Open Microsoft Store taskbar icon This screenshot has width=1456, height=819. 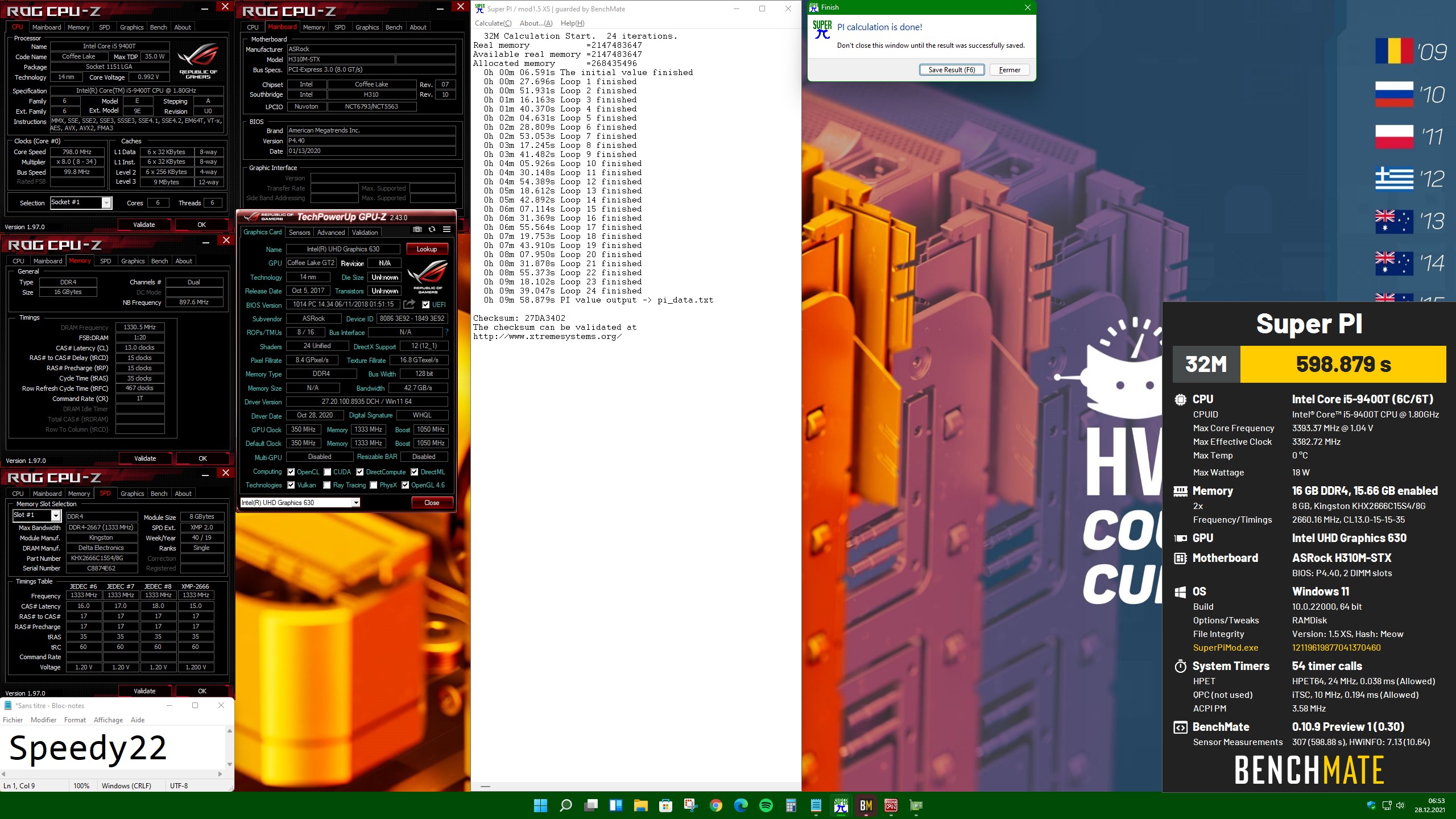666,805
